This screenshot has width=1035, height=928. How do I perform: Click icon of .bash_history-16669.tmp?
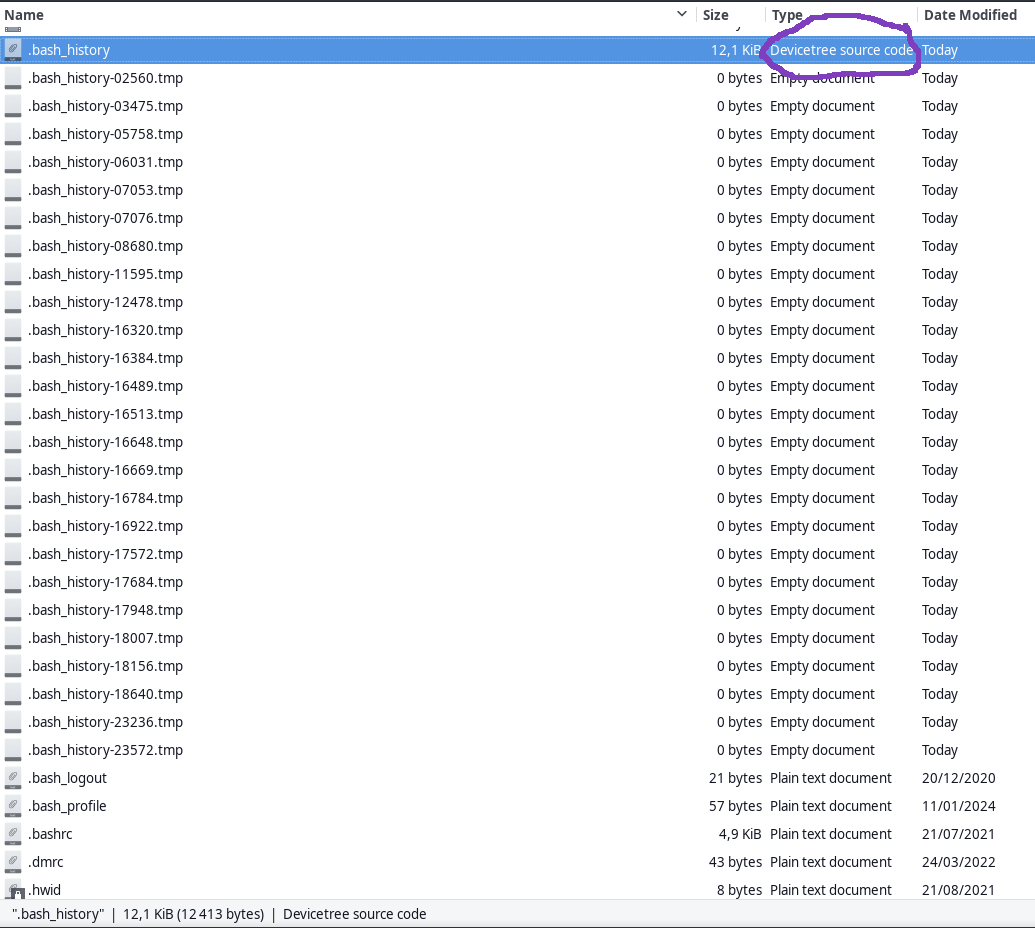click(13, 470)
